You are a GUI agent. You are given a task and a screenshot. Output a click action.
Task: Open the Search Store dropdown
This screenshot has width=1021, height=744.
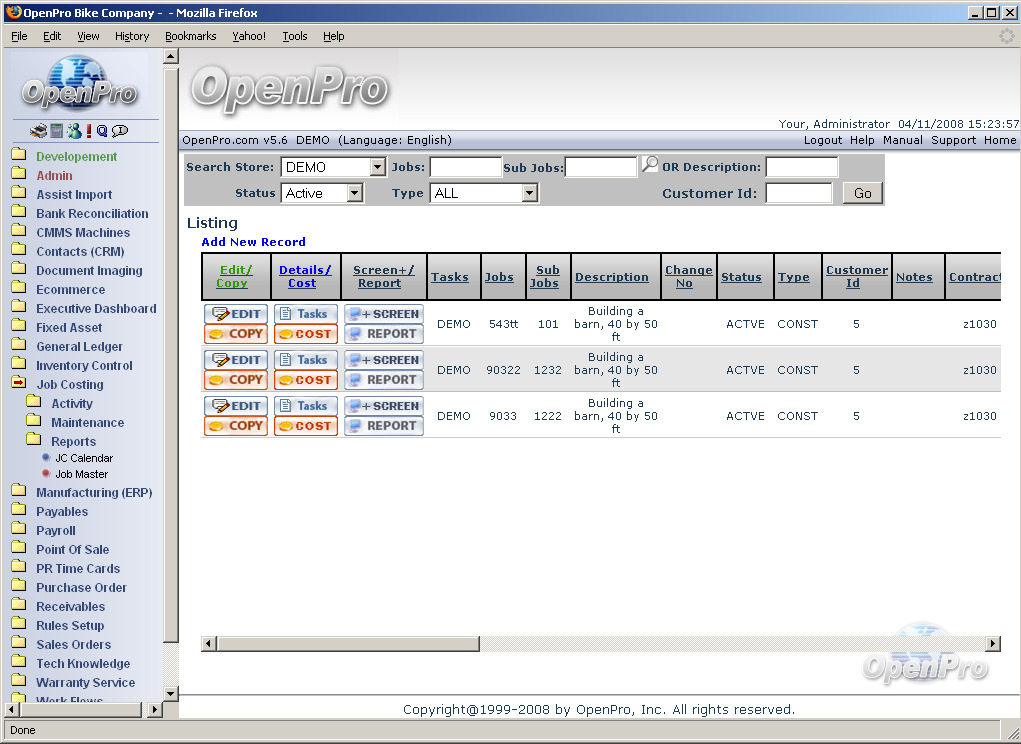pos(377,167)
